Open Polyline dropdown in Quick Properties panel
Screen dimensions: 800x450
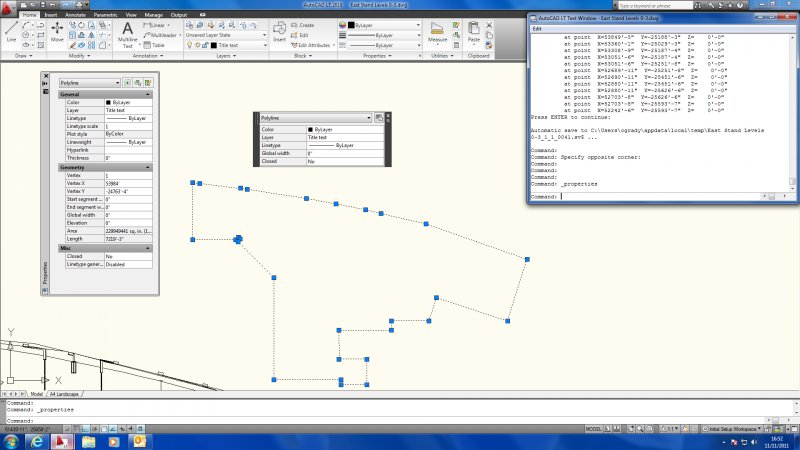tap(315, 118)
